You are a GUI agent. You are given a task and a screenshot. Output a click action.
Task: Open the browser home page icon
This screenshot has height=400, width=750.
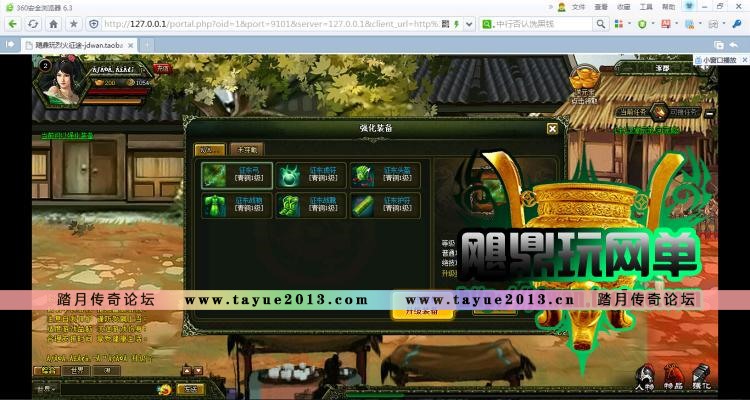53,24
